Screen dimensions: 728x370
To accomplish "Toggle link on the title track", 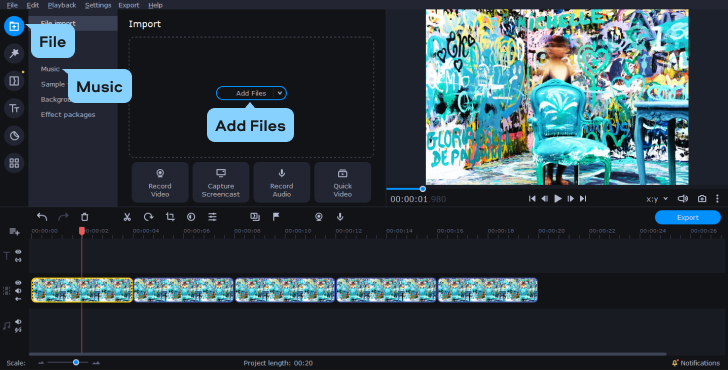I will tap(18, 260).
